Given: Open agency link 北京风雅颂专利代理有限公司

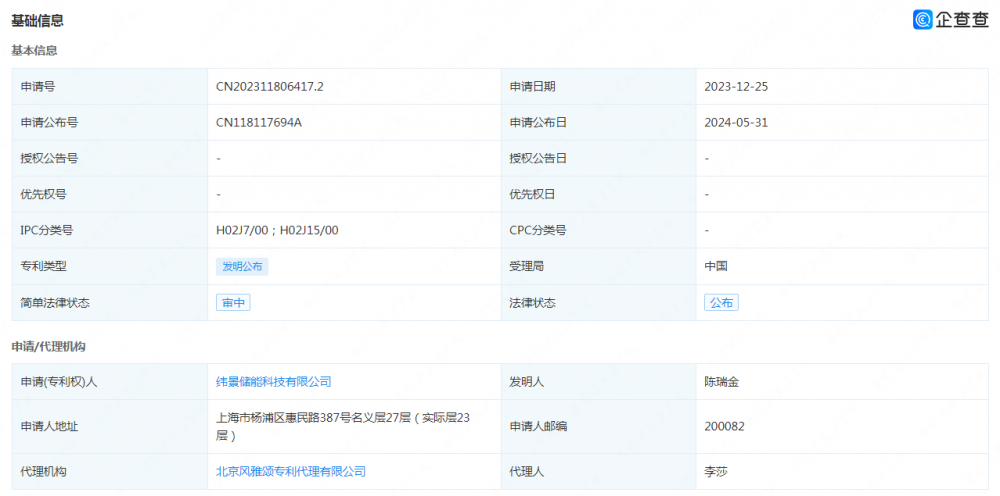Looking at the screenshot, I should 291,472.
